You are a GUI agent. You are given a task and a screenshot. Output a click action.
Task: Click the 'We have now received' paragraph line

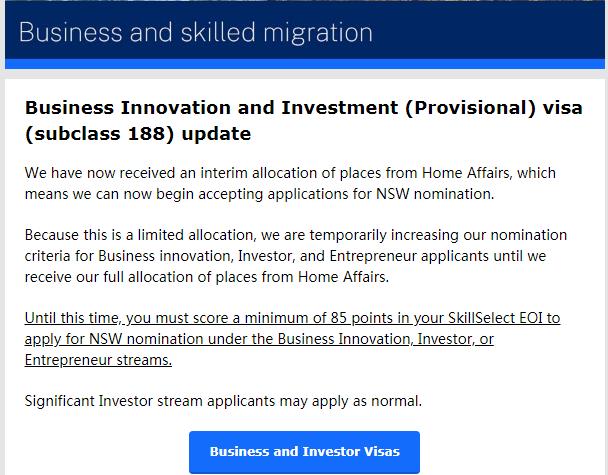pyautogui.click(x=290, y=173)
